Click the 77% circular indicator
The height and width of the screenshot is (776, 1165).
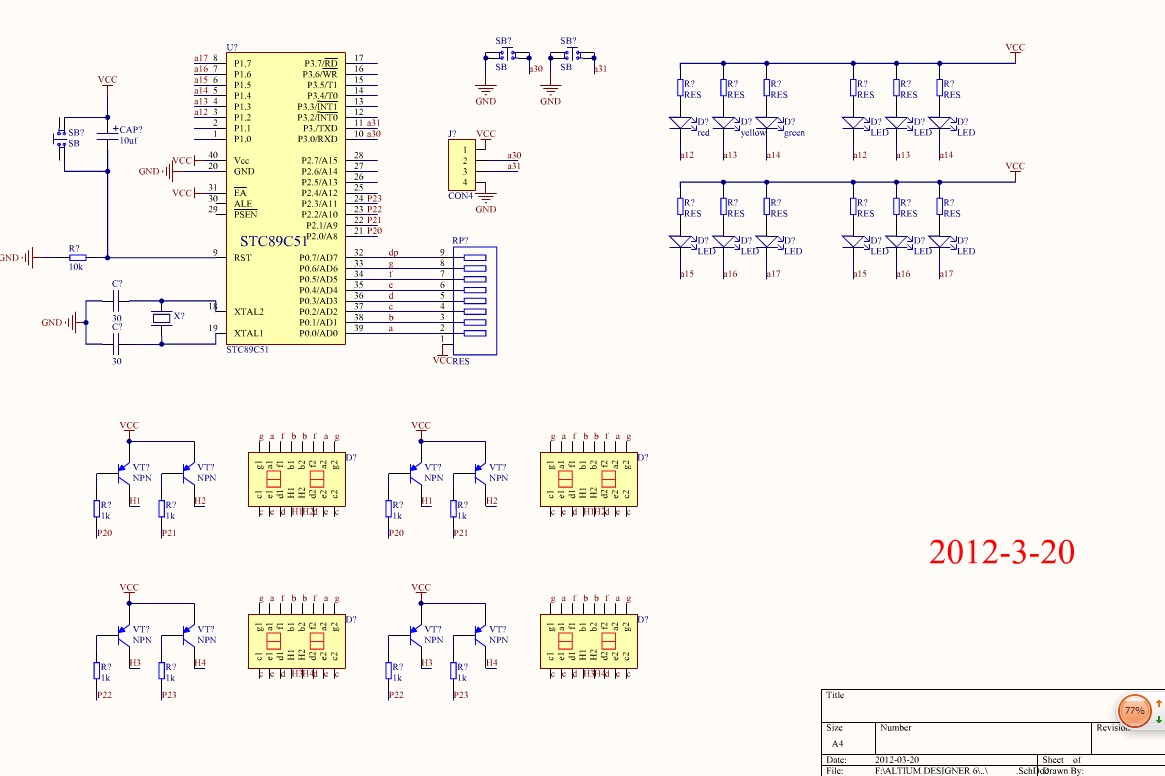(1134, 711)
